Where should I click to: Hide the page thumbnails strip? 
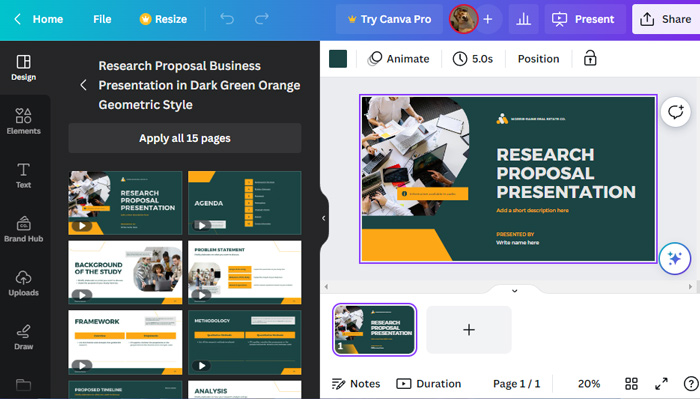tap(514, 291)
